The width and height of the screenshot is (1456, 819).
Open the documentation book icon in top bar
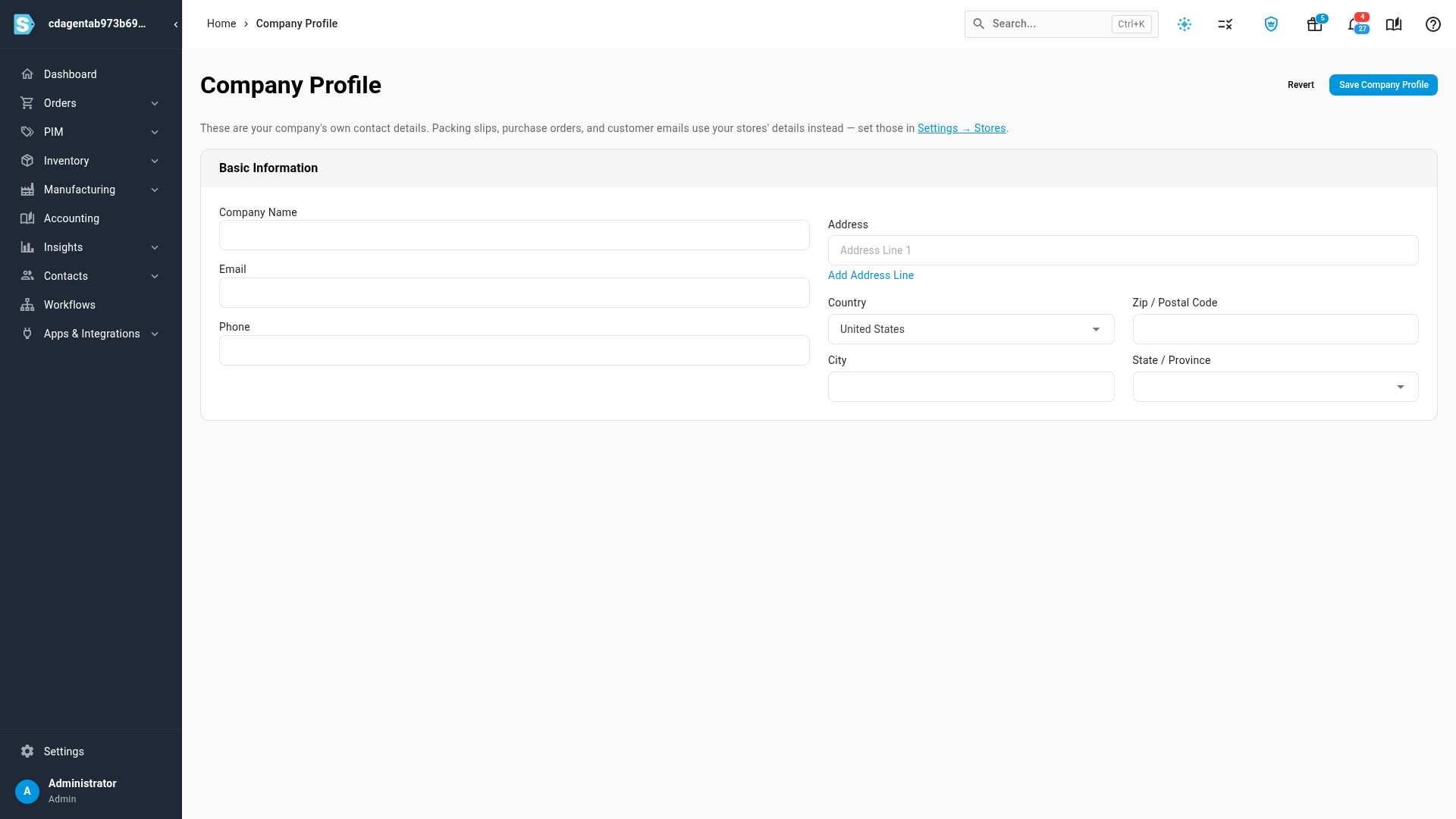[x=1394, y=24]
